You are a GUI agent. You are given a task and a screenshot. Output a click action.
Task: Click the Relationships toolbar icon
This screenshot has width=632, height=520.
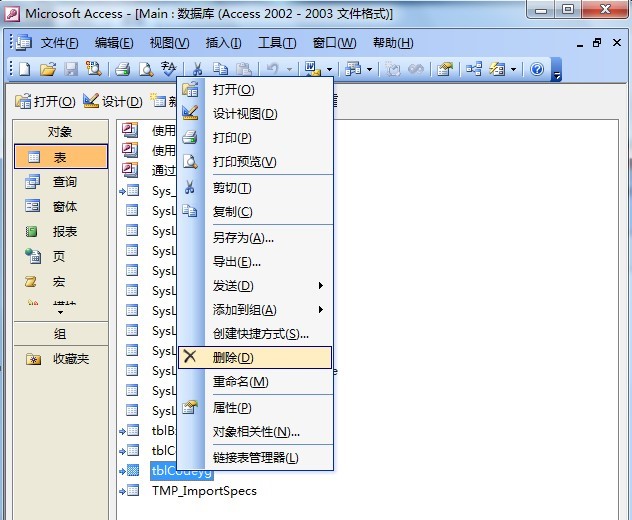point(474,69)
